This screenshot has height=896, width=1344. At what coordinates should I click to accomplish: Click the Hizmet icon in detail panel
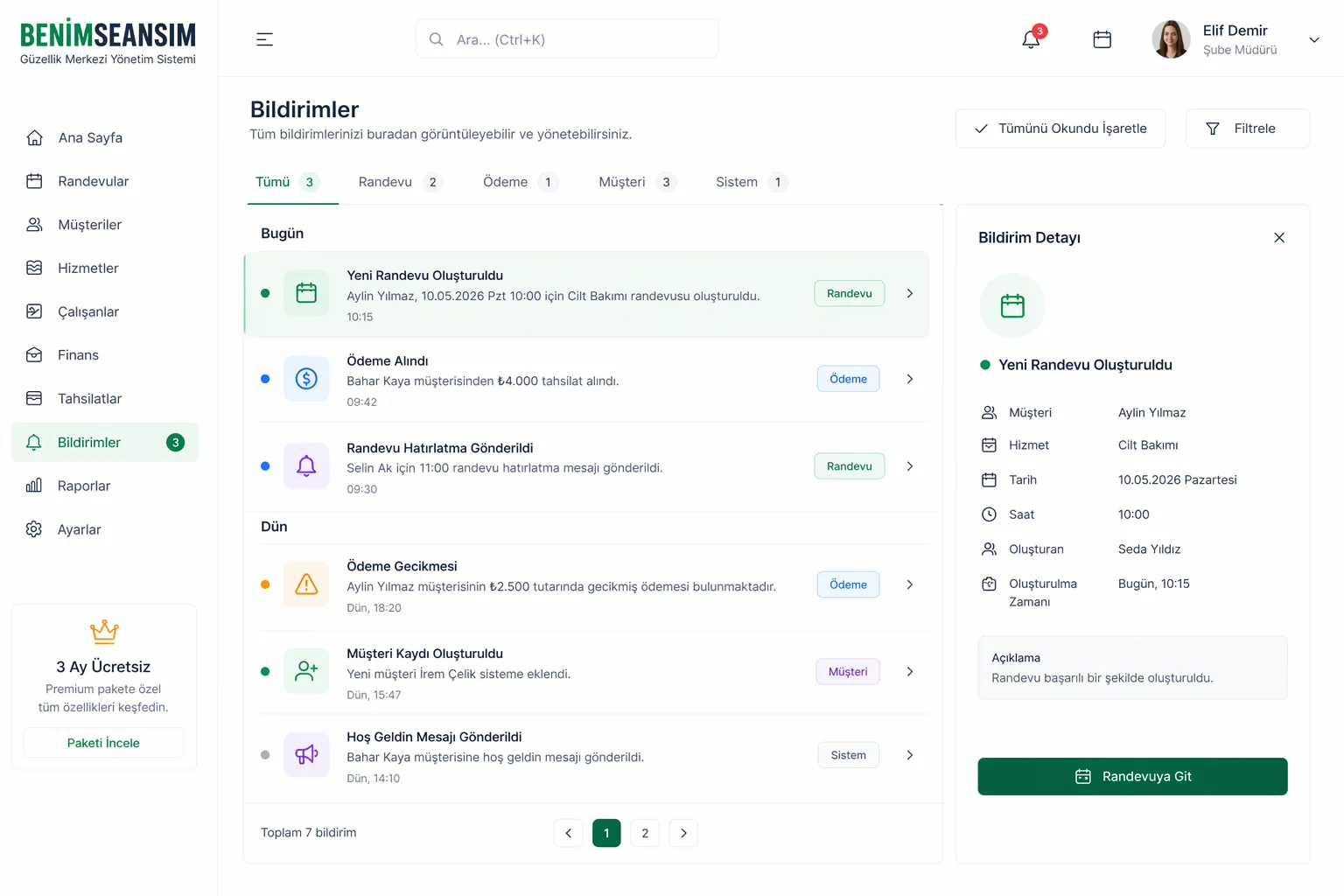[x=990, y=445]
